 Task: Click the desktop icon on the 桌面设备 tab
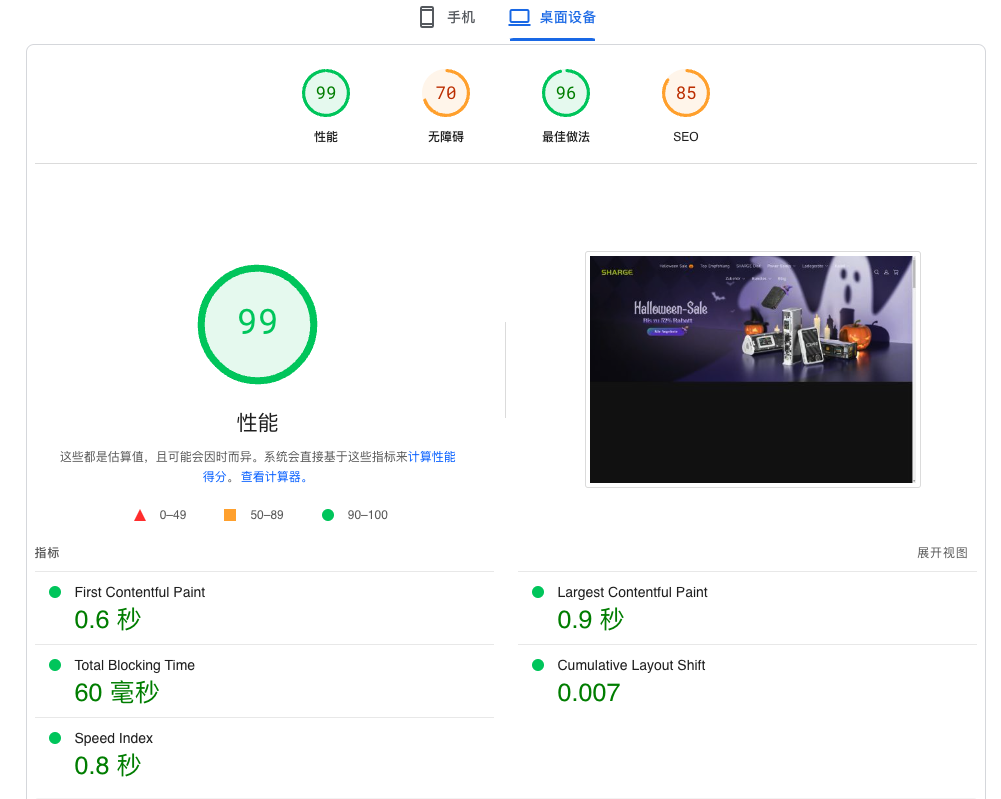click(519, 17)
